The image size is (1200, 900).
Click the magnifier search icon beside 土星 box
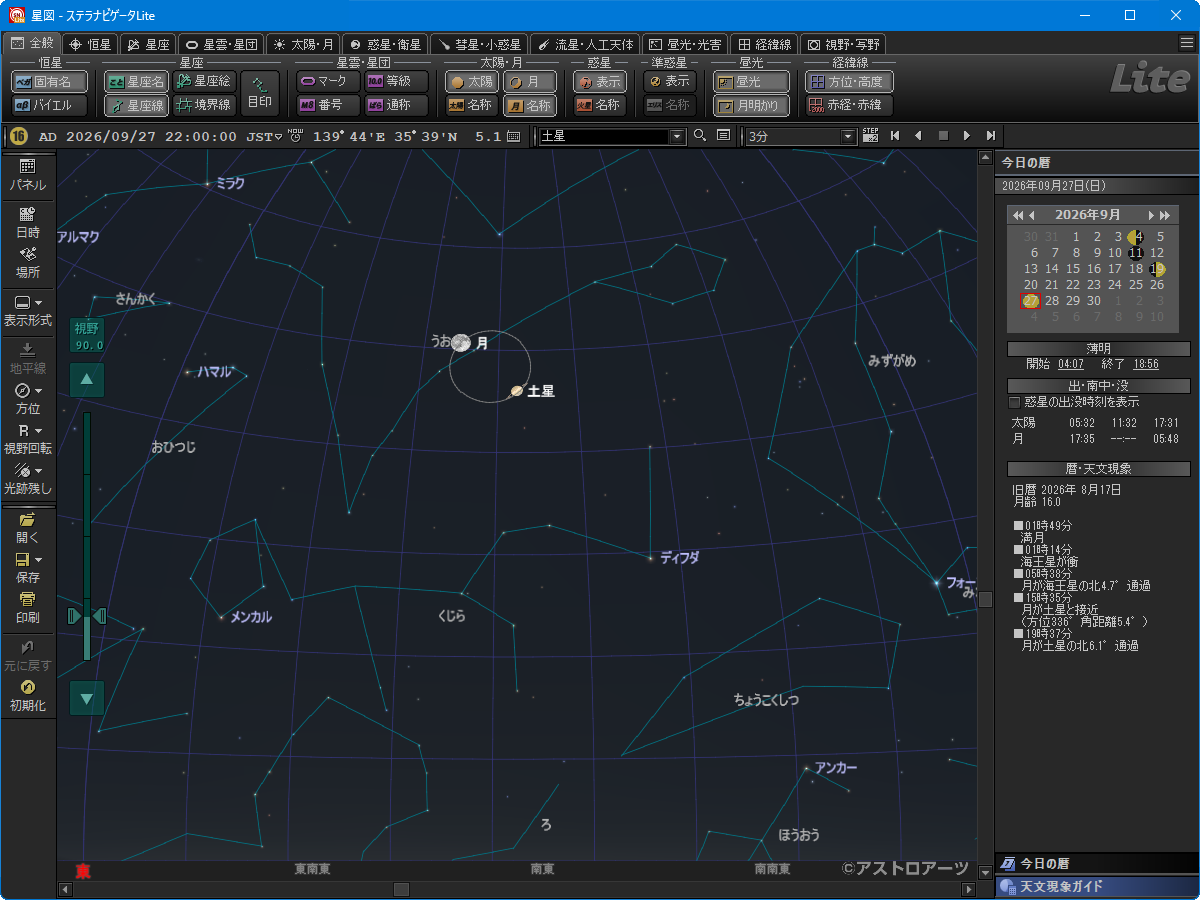point(700,136)
